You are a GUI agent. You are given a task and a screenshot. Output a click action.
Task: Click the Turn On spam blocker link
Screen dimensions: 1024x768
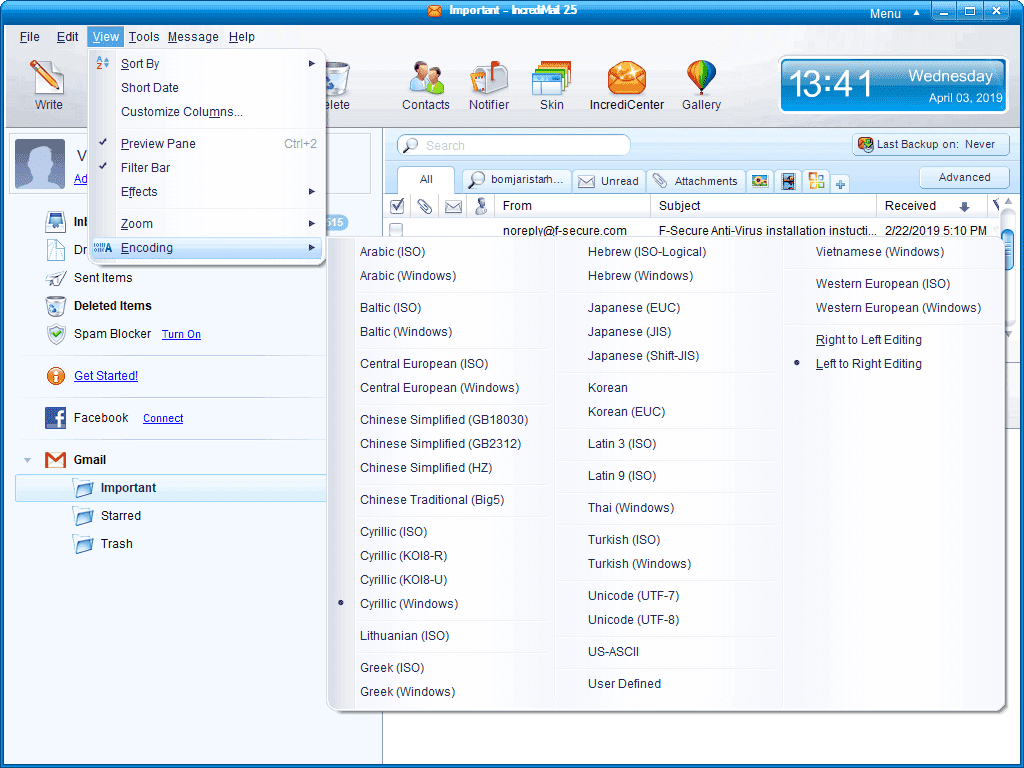coord(181,334)
